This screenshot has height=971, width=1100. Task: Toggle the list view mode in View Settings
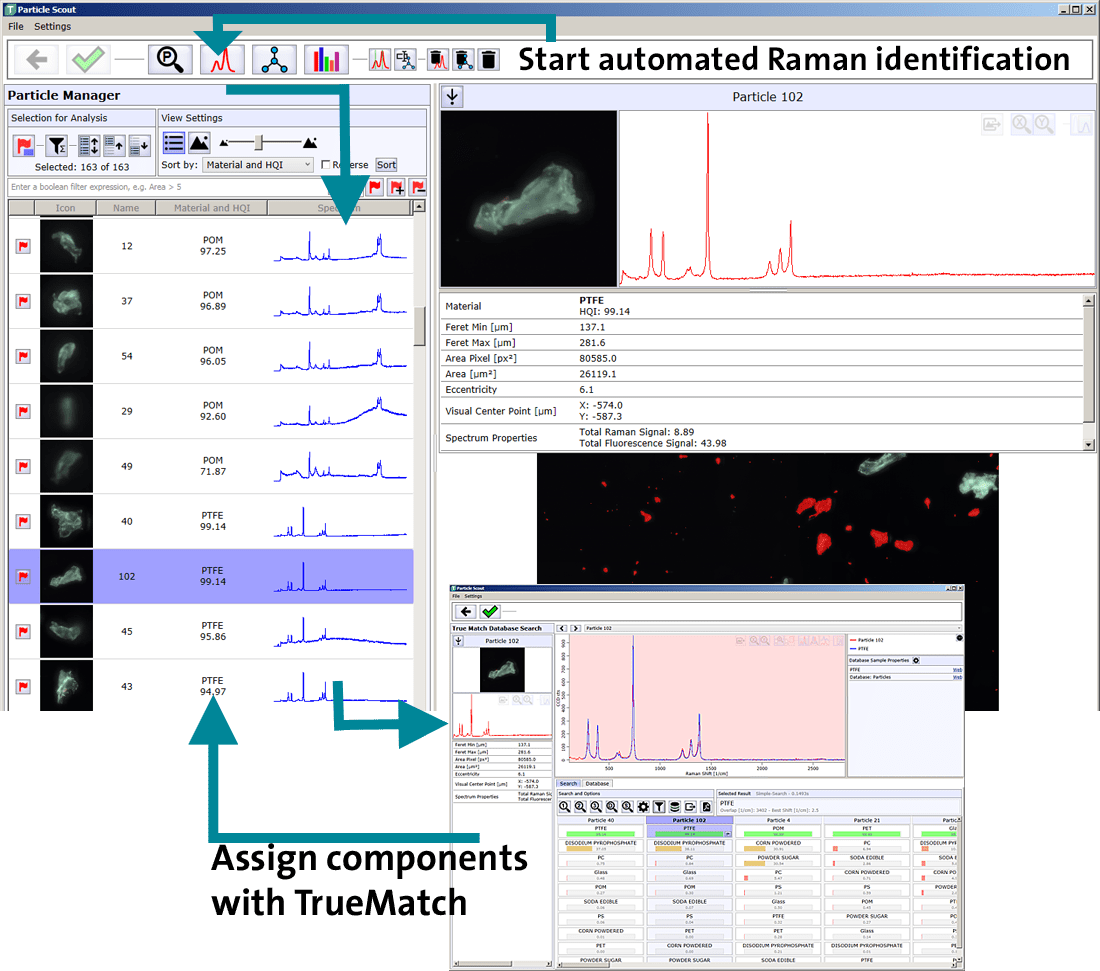pyautogui.click(x=172, y=143)
